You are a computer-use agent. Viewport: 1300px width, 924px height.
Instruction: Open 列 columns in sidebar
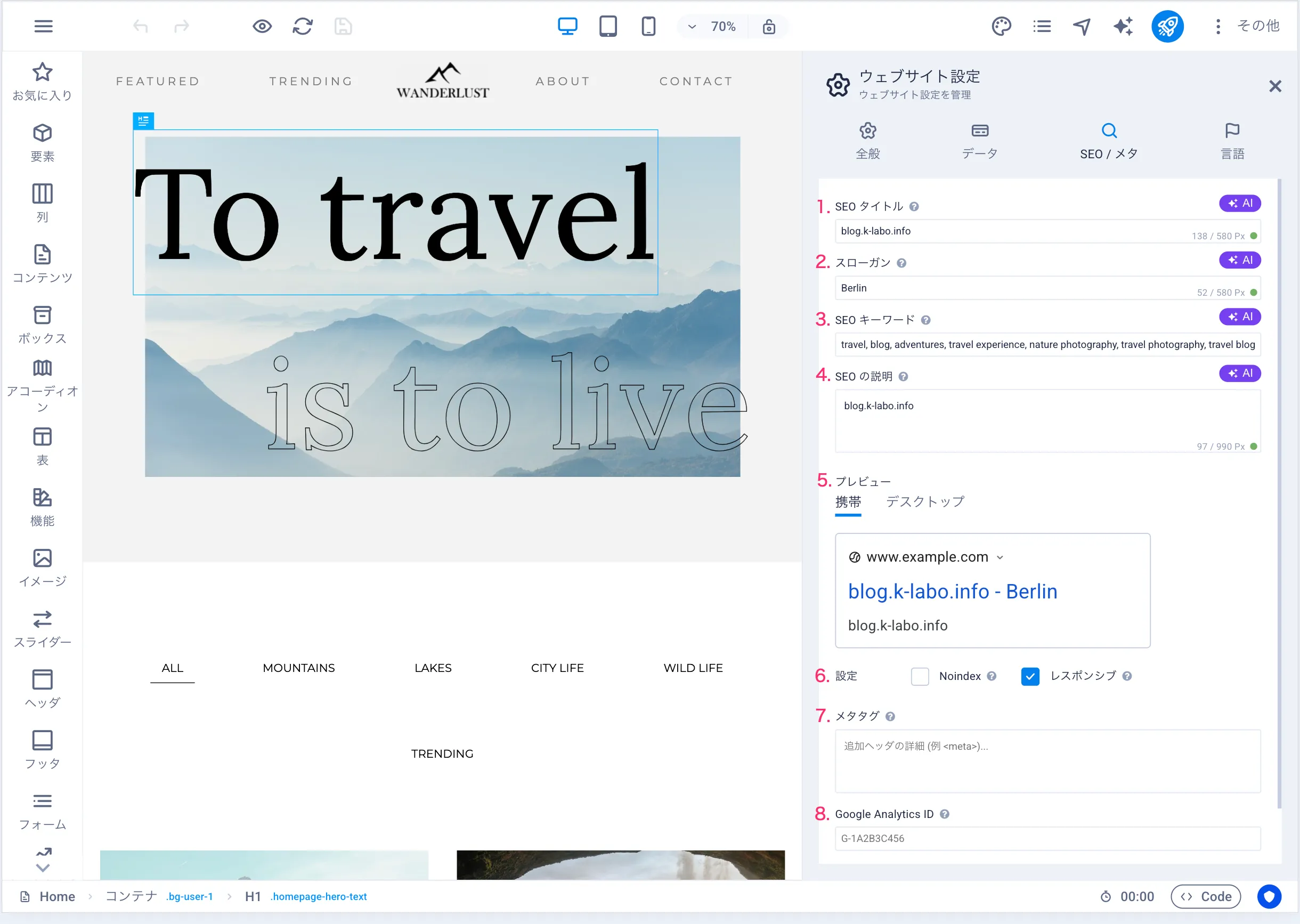(x=43, y=203)
